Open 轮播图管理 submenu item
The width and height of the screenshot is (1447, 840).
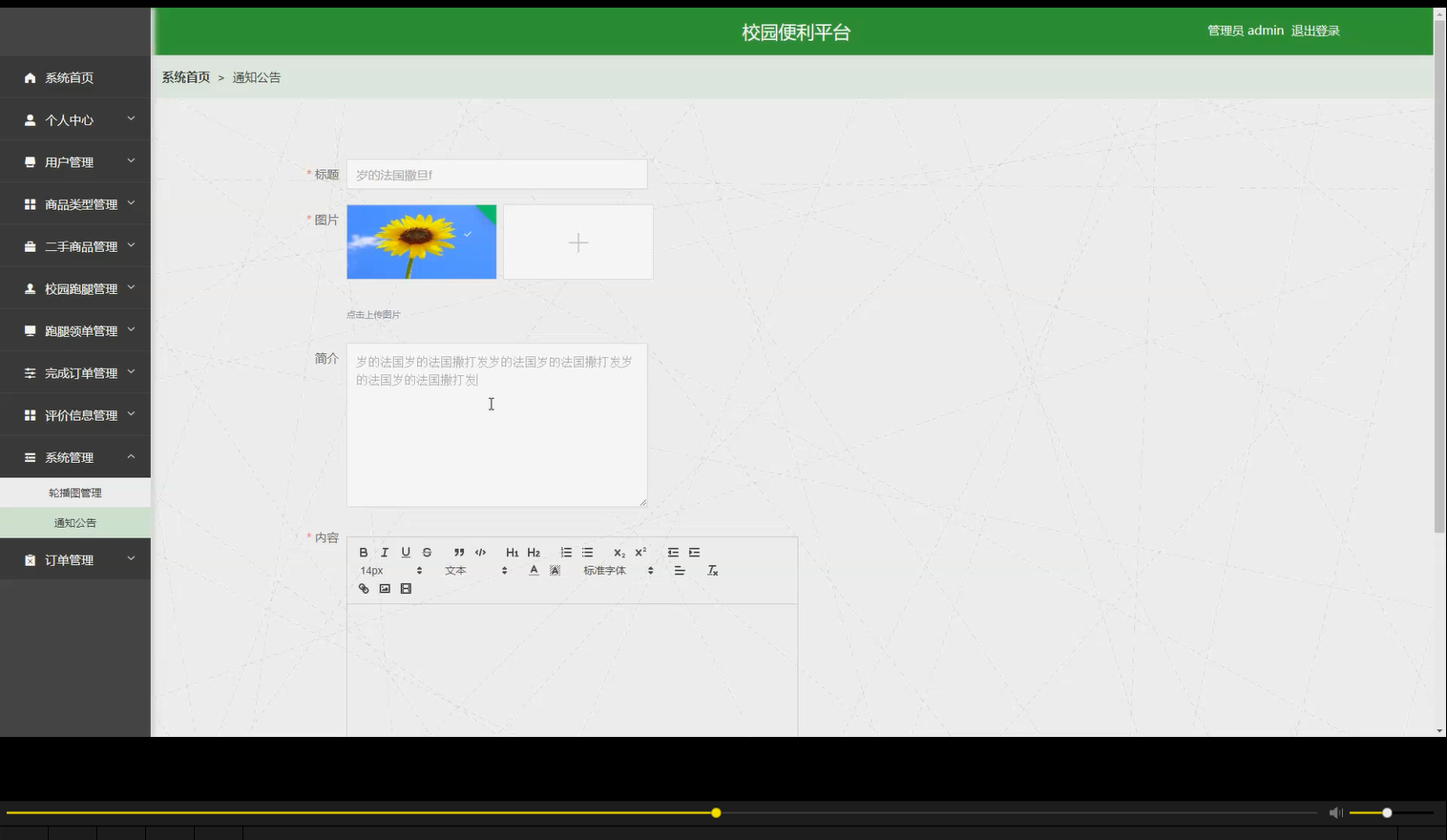(75, 493)
